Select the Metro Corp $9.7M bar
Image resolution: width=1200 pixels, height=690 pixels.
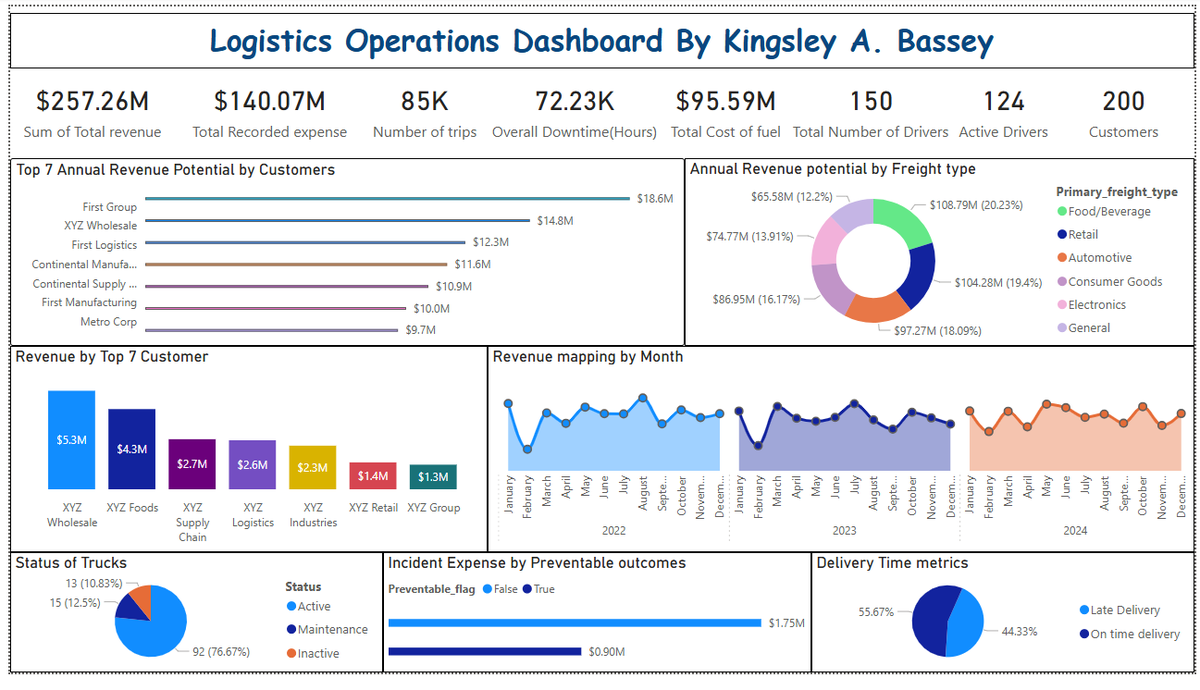(x=272, y=330)
